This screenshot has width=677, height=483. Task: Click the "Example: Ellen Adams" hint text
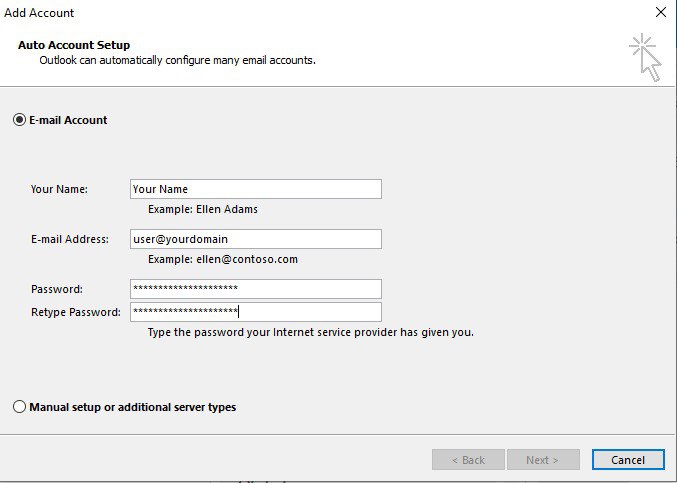tap(203, 209)
